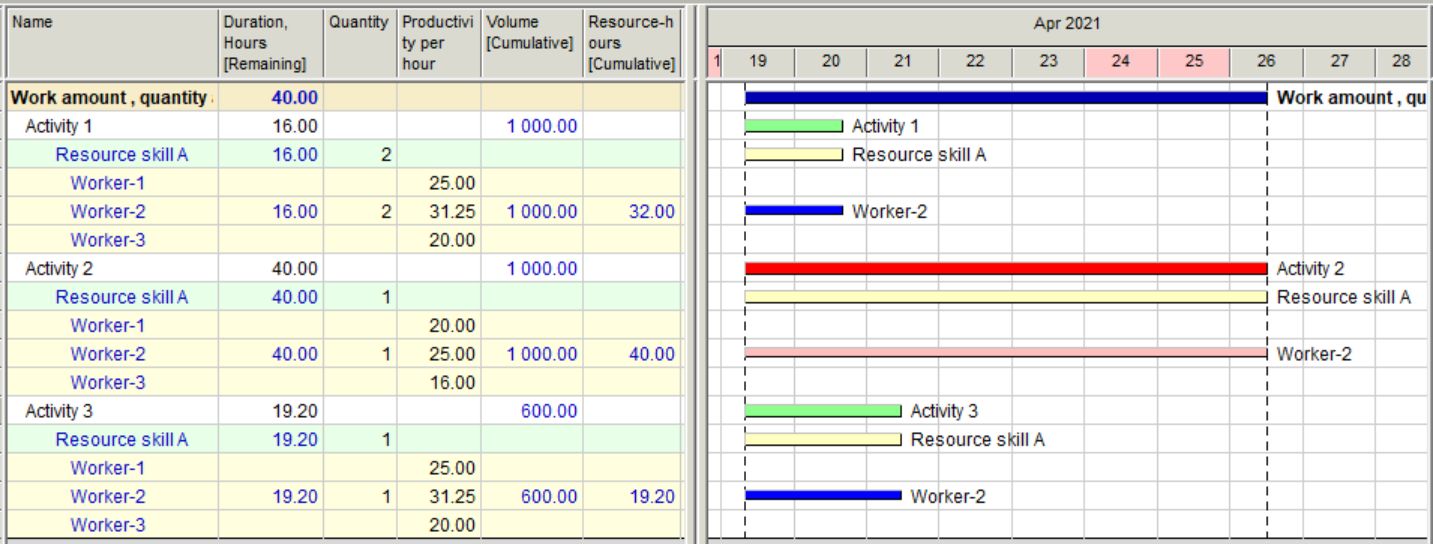Click the green Activity 1 Gantt bar

coord(794,126)
